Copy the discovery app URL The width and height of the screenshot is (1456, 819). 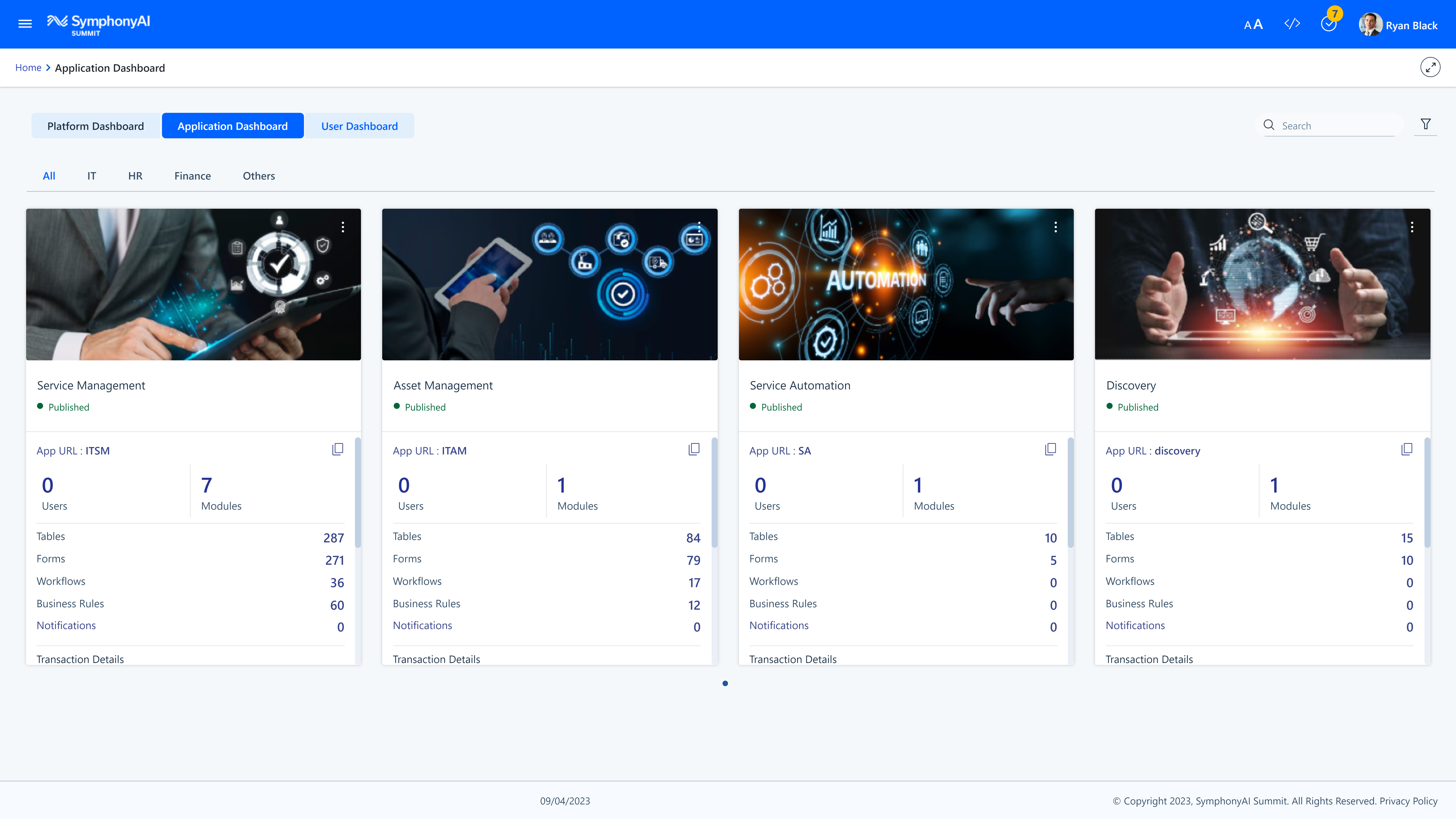click(x=1407, y=449)
